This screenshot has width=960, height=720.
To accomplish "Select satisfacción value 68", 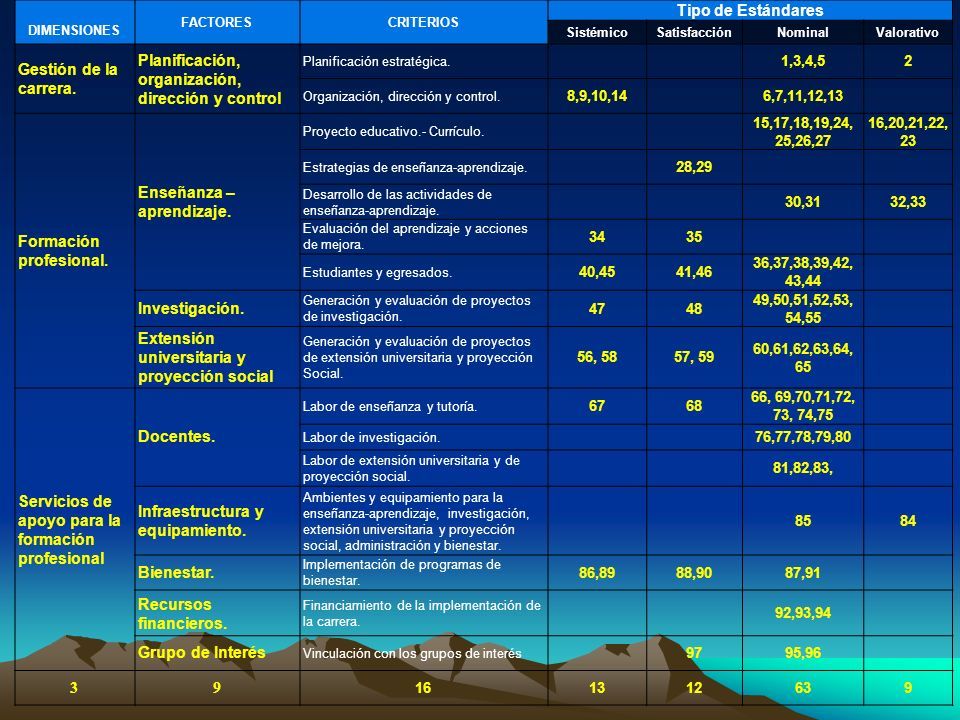I will [x=694, y=406].
